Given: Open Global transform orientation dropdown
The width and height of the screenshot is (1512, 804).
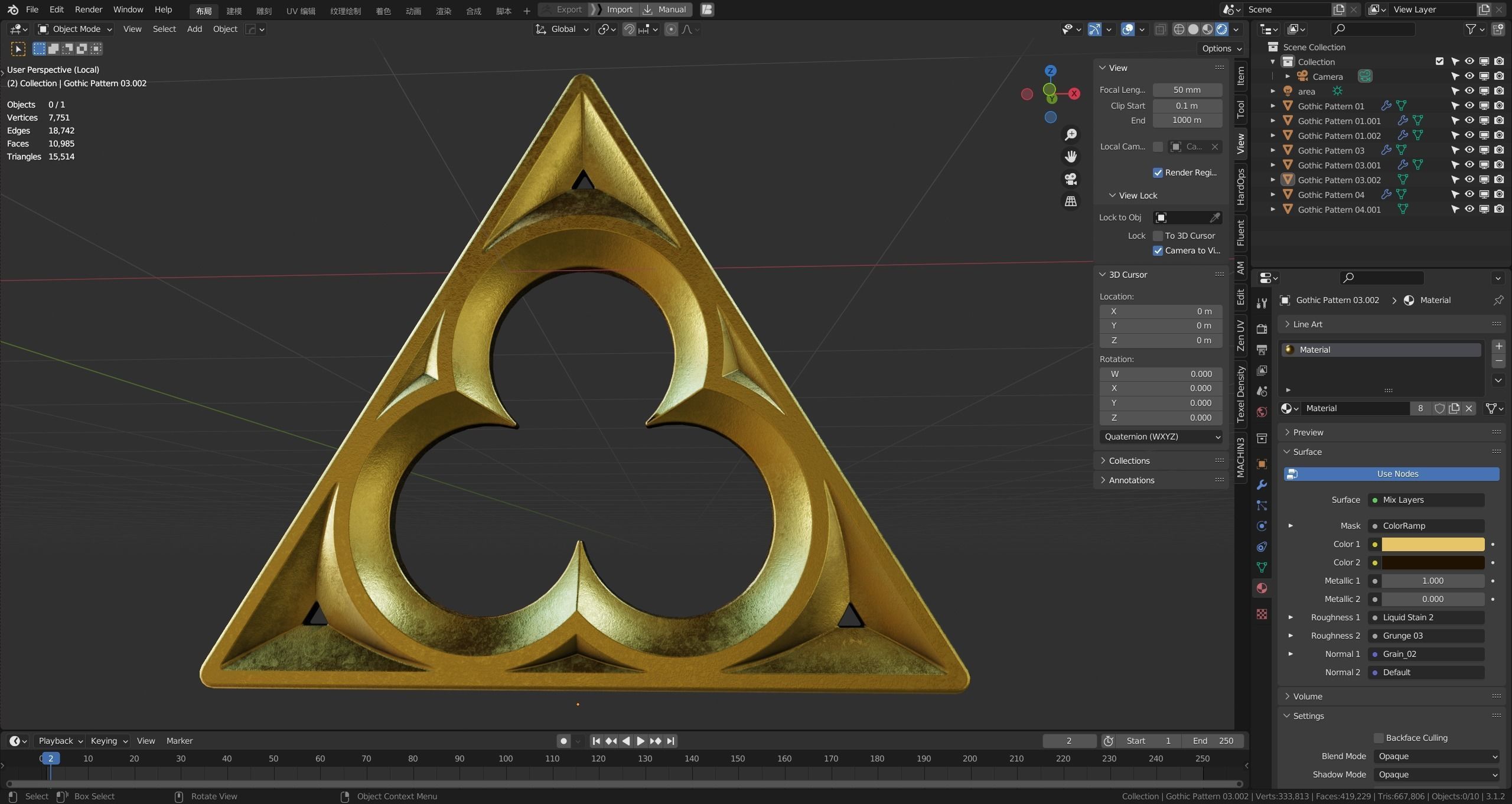Looking at the screenshot, I should coord(562,29).
